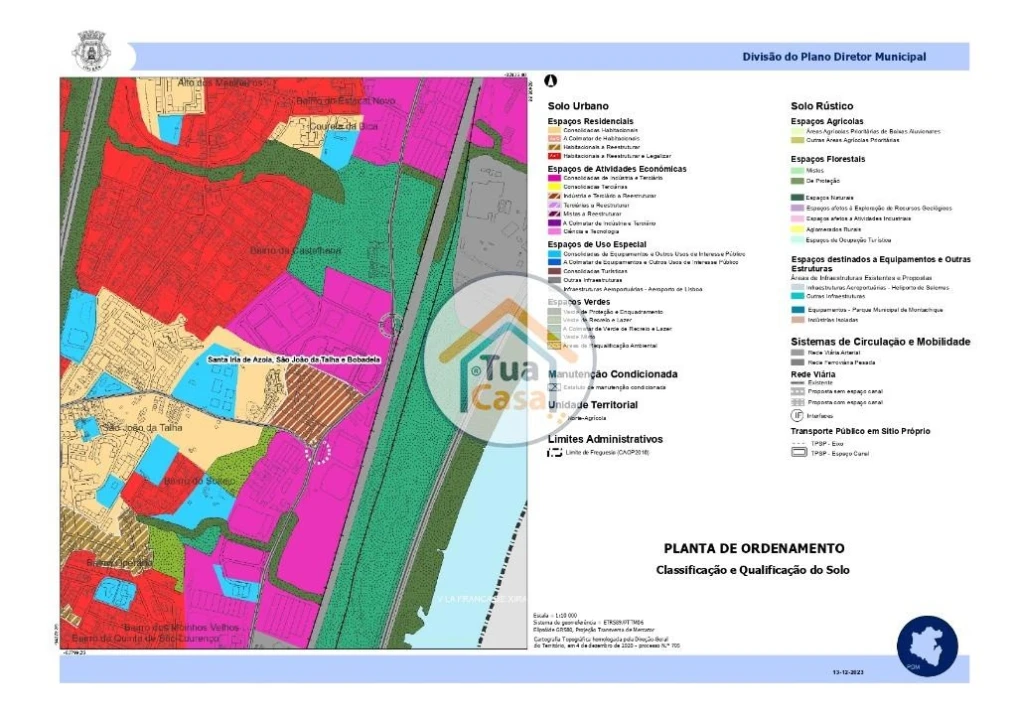Click the municipal coat of arms logo
Screen dimensions: 1017x720
pos(92,50)
